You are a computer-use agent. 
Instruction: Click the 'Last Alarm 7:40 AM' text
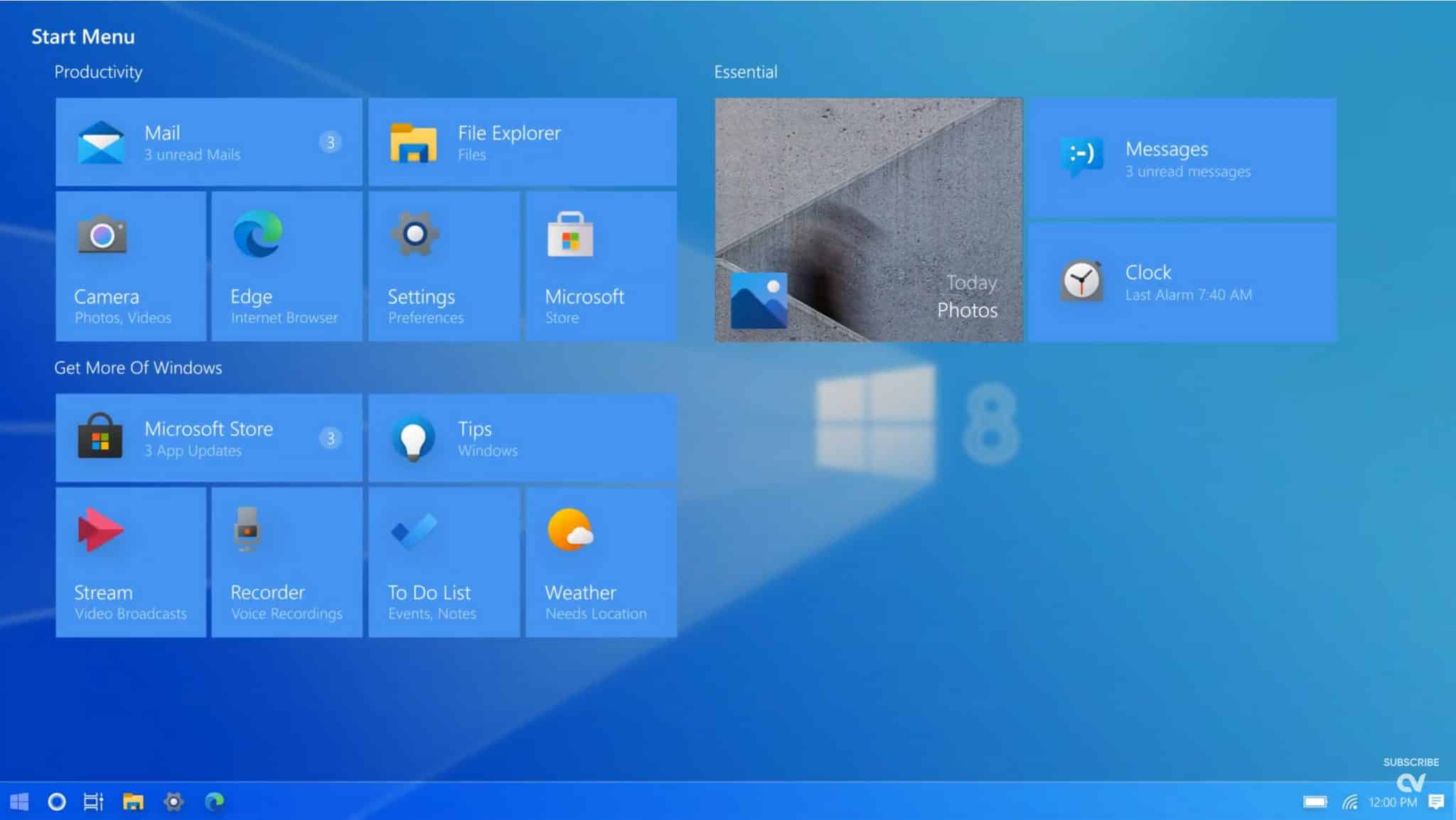pyautogui.click(x=1189, y=295)
